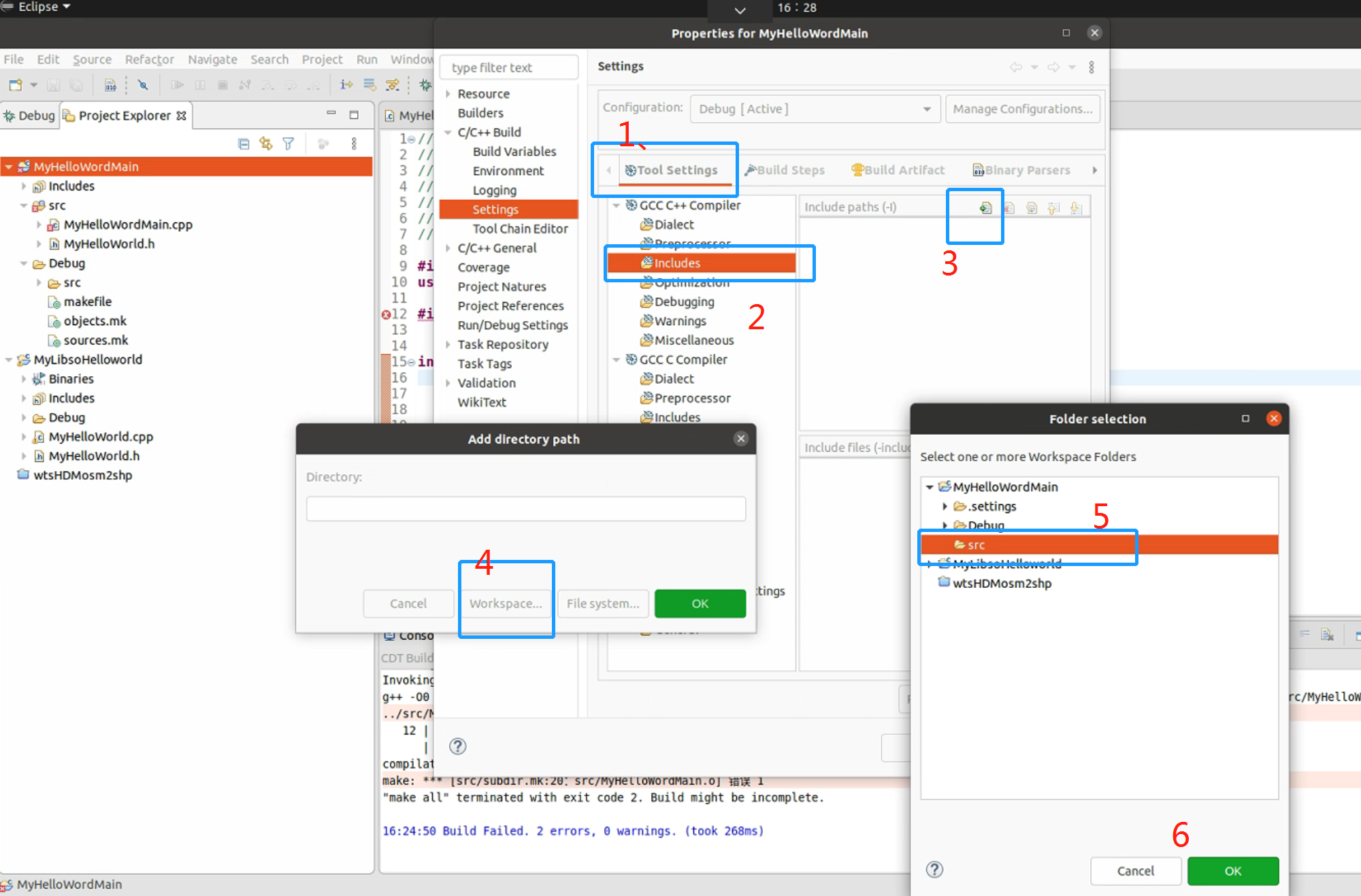Toggle Link with Editor in Project Explorer

[265, 144]
